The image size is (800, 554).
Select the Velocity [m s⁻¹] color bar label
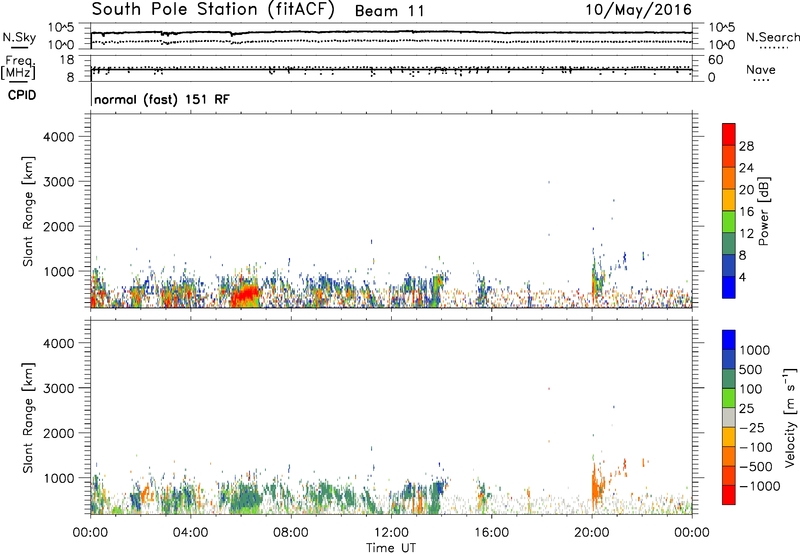[790, 417]
